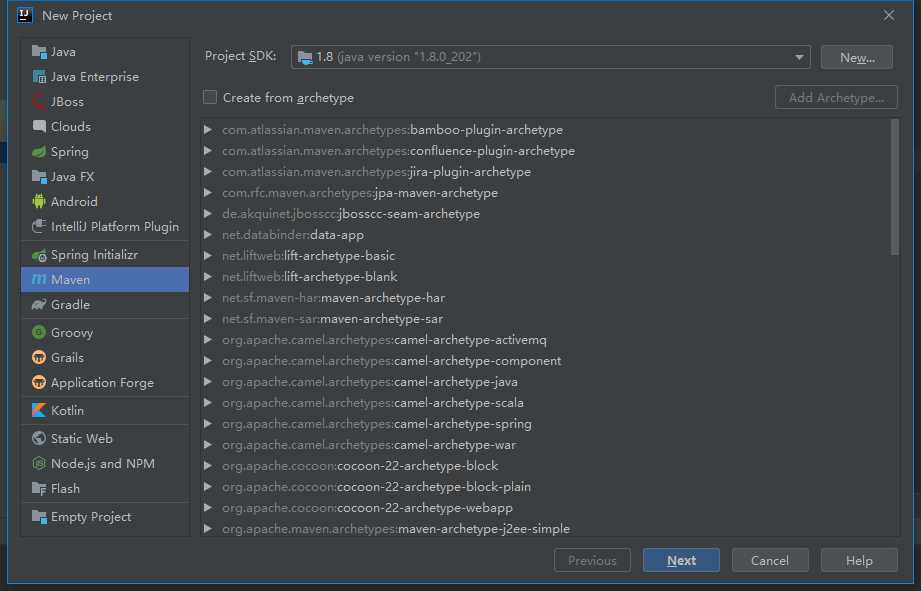Image resolution: width=921 pixels, height=591 pixels.
Task: Select the Java FX icon
Action: 39,176
